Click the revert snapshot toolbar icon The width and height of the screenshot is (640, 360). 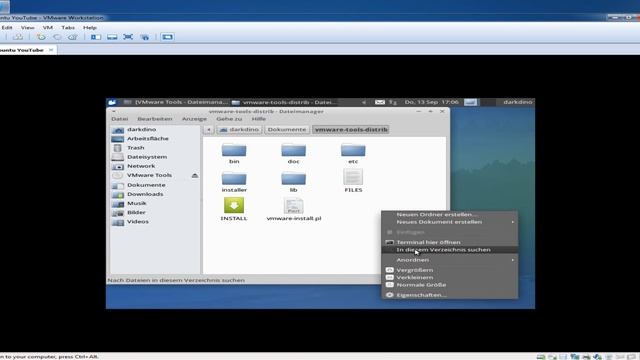click(x=57, y=37)
